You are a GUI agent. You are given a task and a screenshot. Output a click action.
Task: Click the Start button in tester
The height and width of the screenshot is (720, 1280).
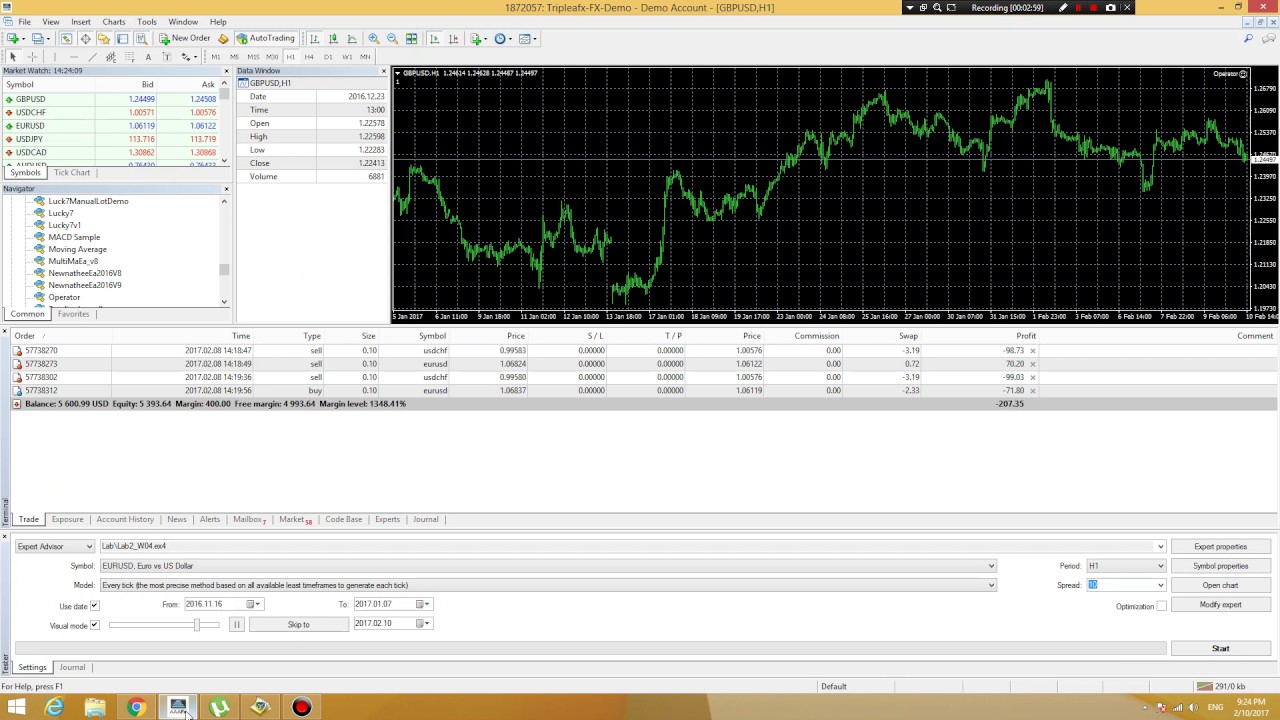click(x=1220, y=649)
